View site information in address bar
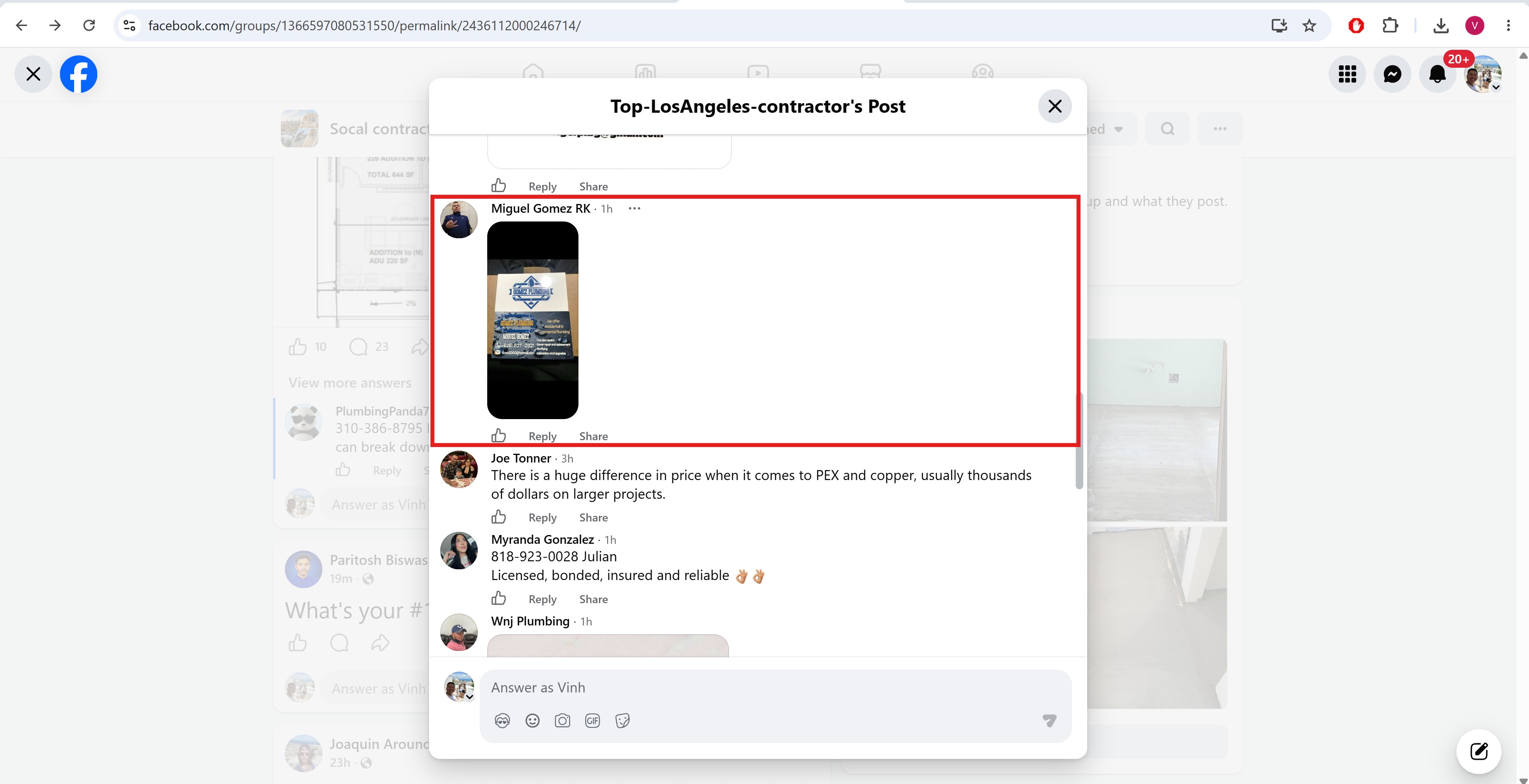The image size is (1529, 784). pyautogui.click(x=129, y=25)
